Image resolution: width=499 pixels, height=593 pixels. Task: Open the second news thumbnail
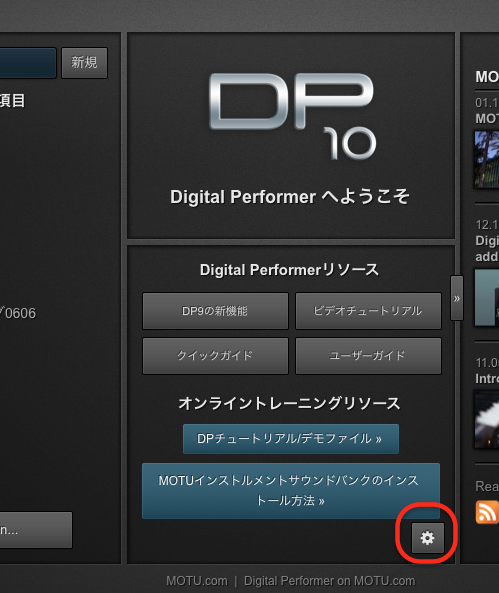point(487,297)
